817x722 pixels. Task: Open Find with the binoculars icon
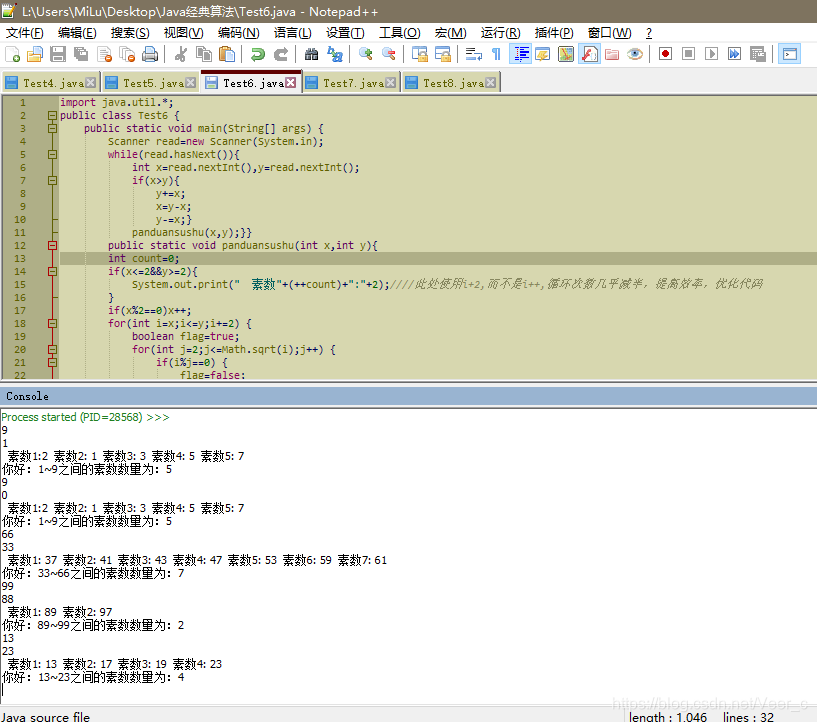tap(311, 54)
